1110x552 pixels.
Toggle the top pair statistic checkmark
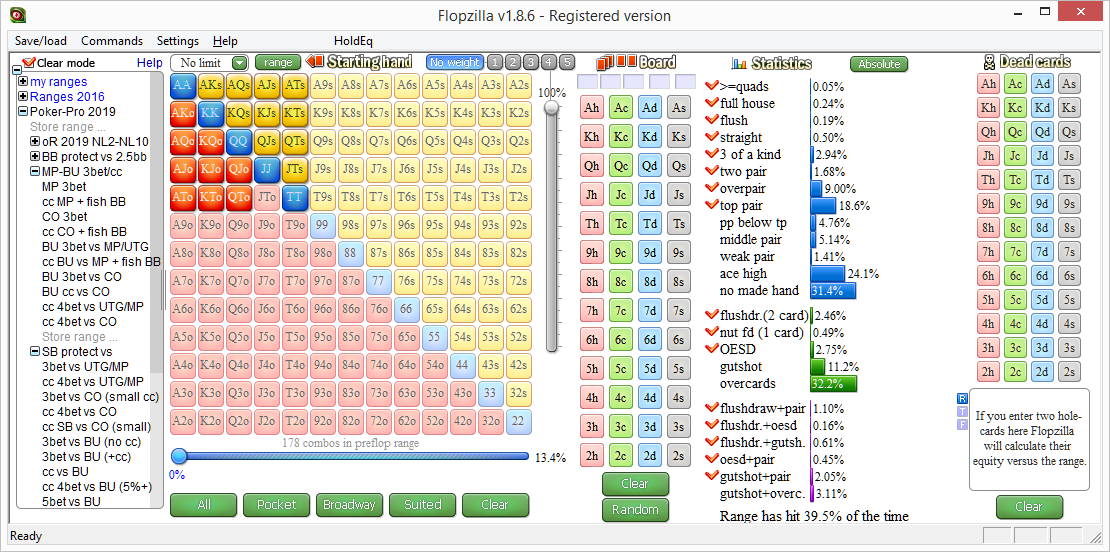pos(711,205)
